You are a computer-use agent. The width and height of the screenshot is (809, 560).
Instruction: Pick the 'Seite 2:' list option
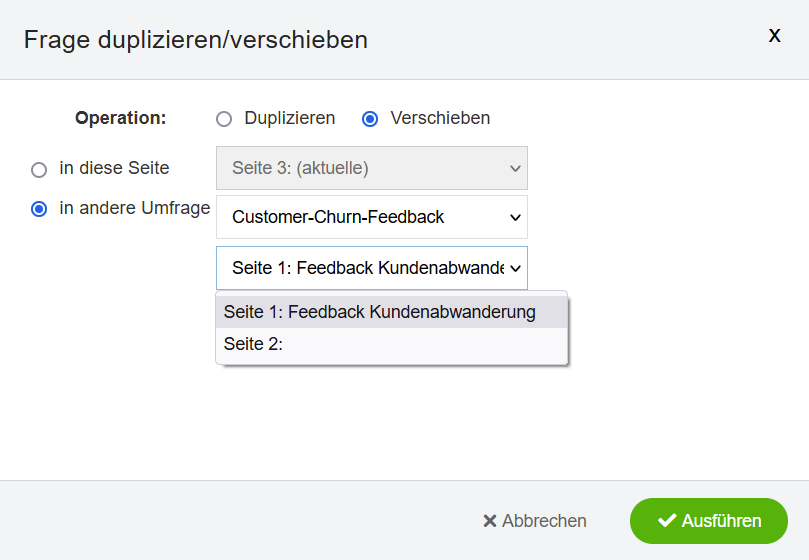(x=392, y=344)
